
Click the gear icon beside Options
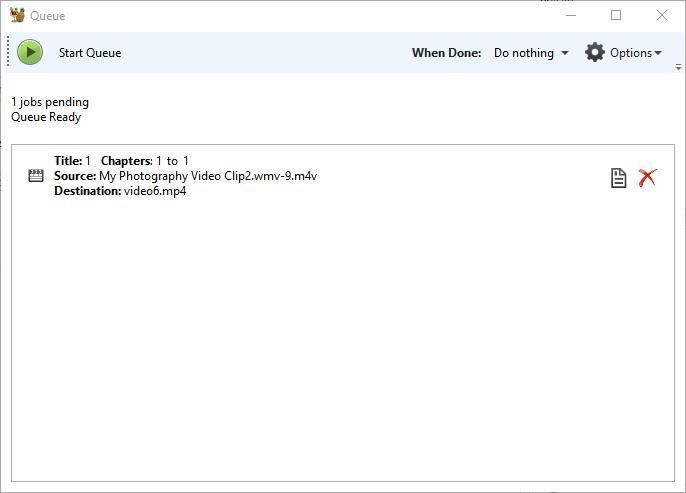point(595,52)
